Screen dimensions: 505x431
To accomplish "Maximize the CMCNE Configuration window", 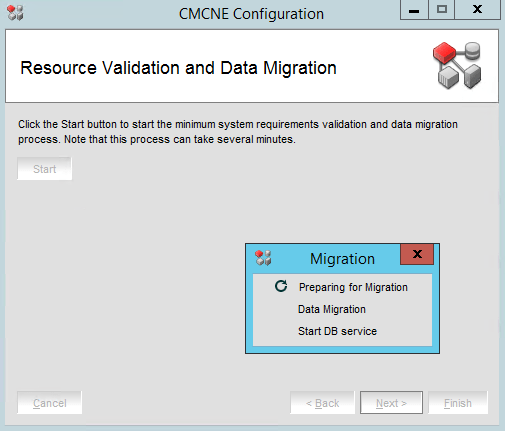I will (442, 10).
